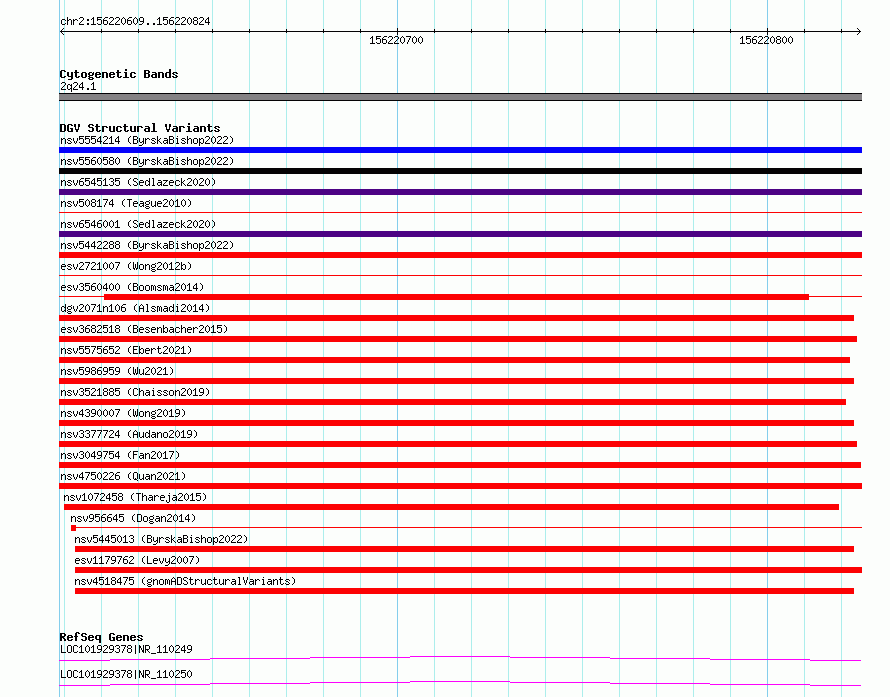Click the right scroll arrow on the ruler
Viewport: 890px width, 697px height.
click(858, 32)
